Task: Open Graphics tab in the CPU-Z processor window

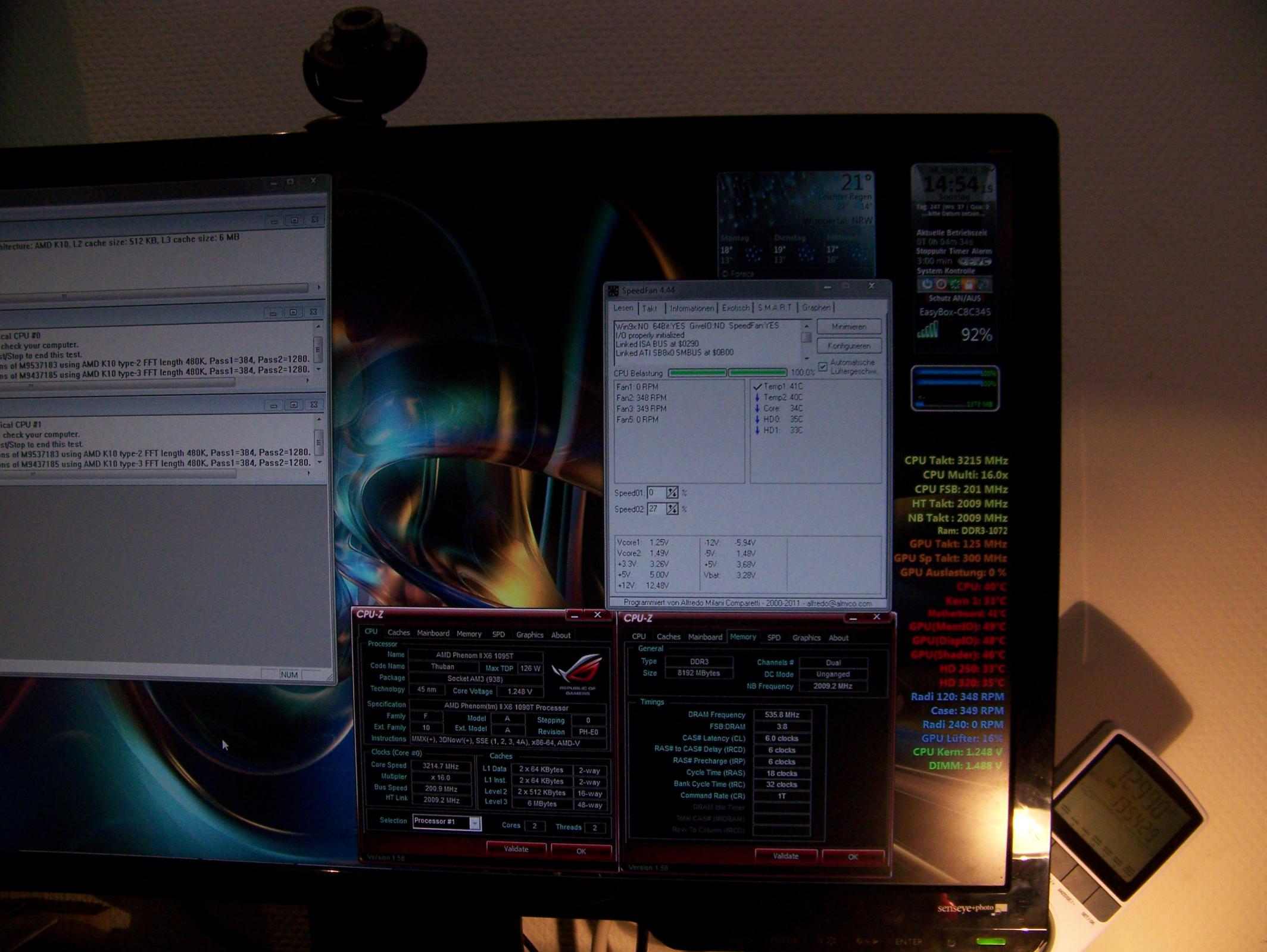Action: (x=529, y=635)
